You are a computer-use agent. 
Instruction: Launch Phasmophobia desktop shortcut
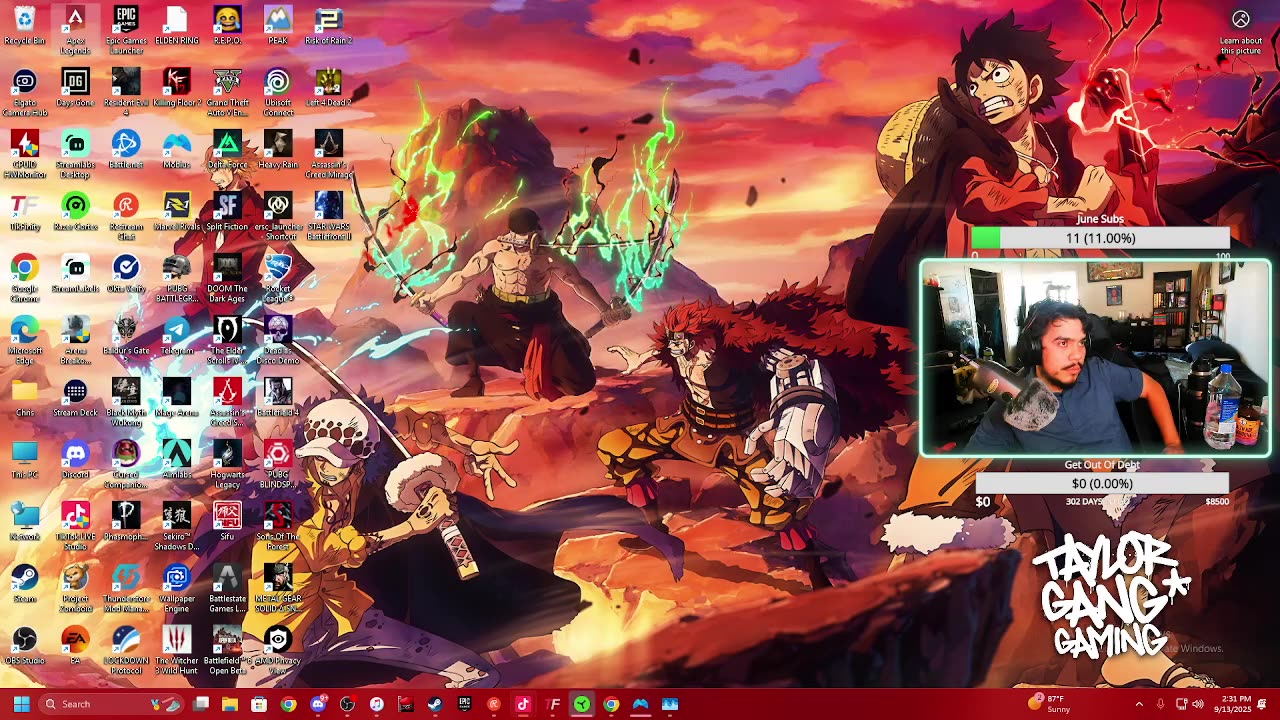126,523
